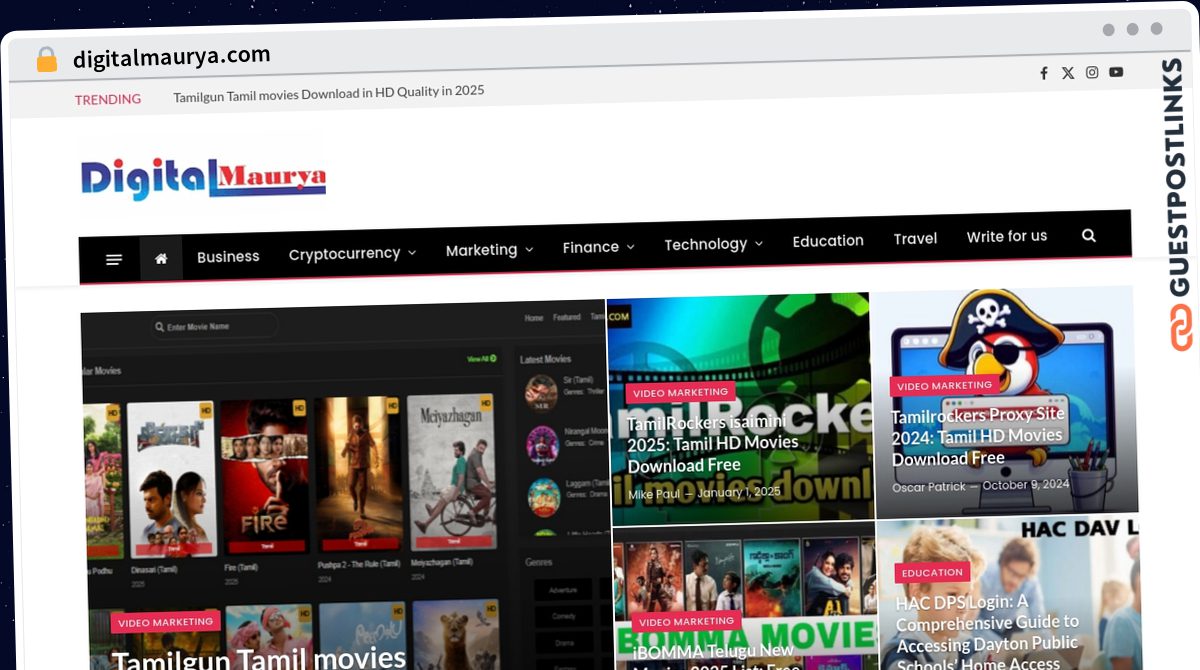The width and height of the screenshot is (1200, 670).
Task: Select Travel in the navigation bar
Action: tap(915, 238)
